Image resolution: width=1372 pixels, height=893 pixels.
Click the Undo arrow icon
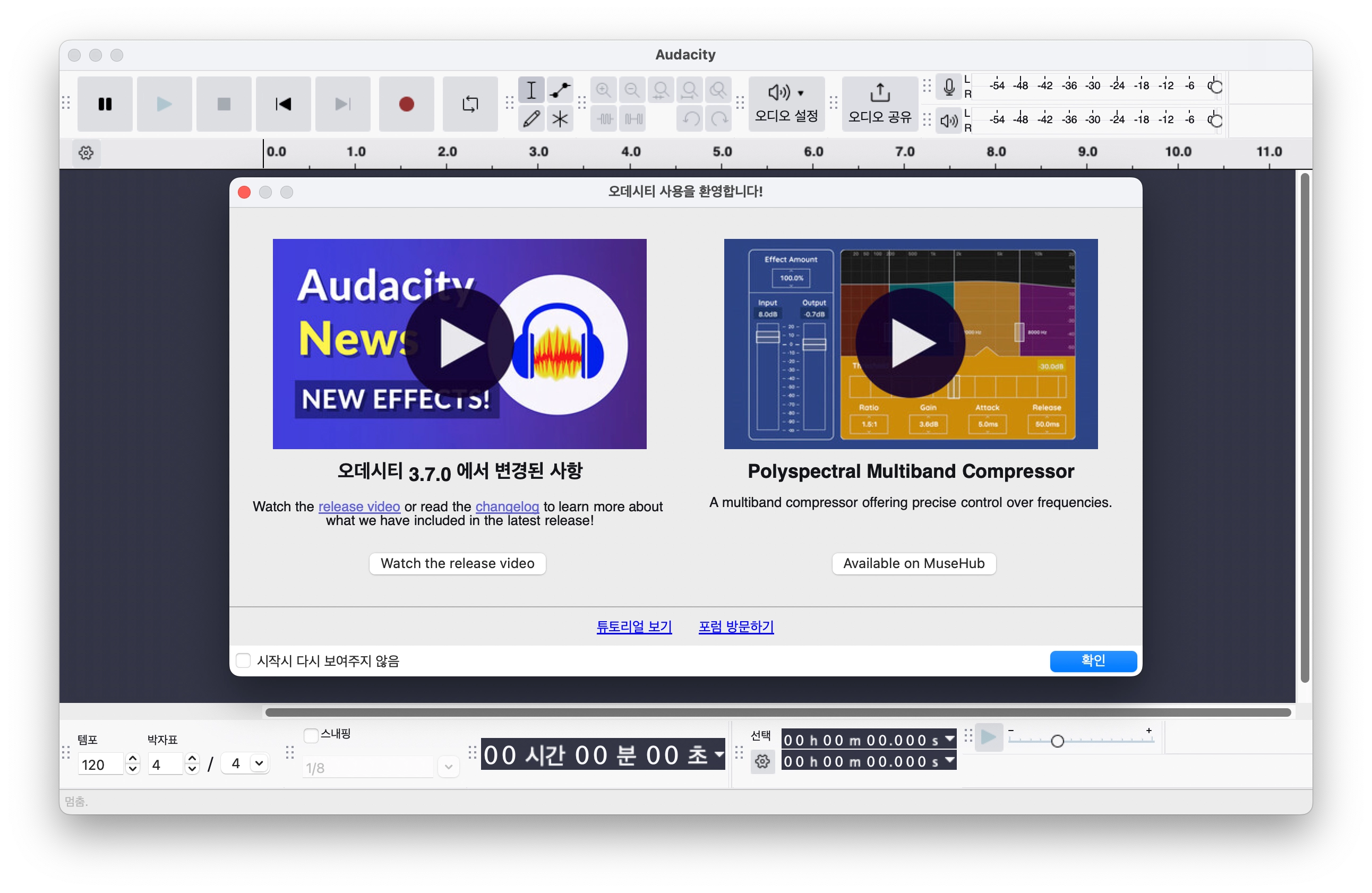(x=690, y=119)
